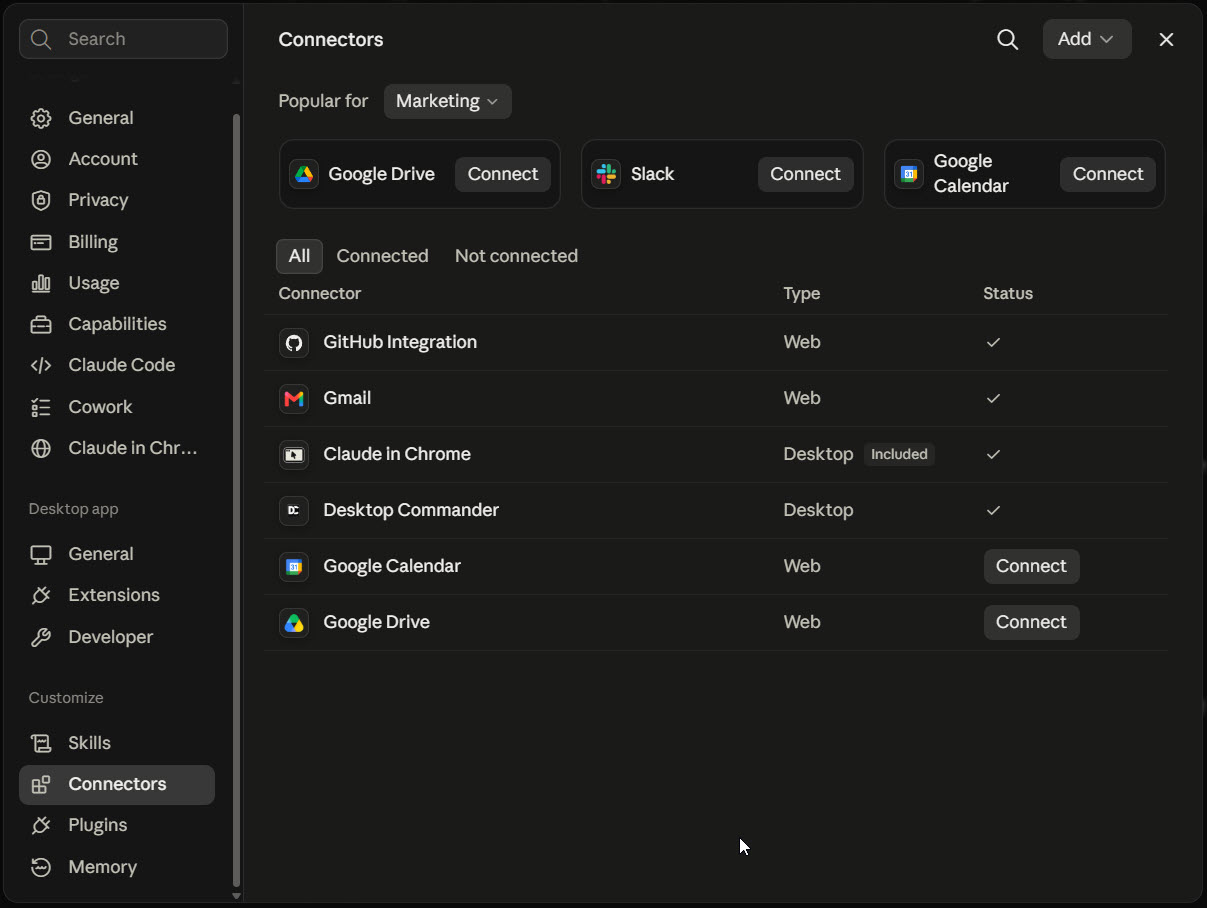Connect Slack from the popular card
This screenshot has width=1207, height=908.
point(805,174)
